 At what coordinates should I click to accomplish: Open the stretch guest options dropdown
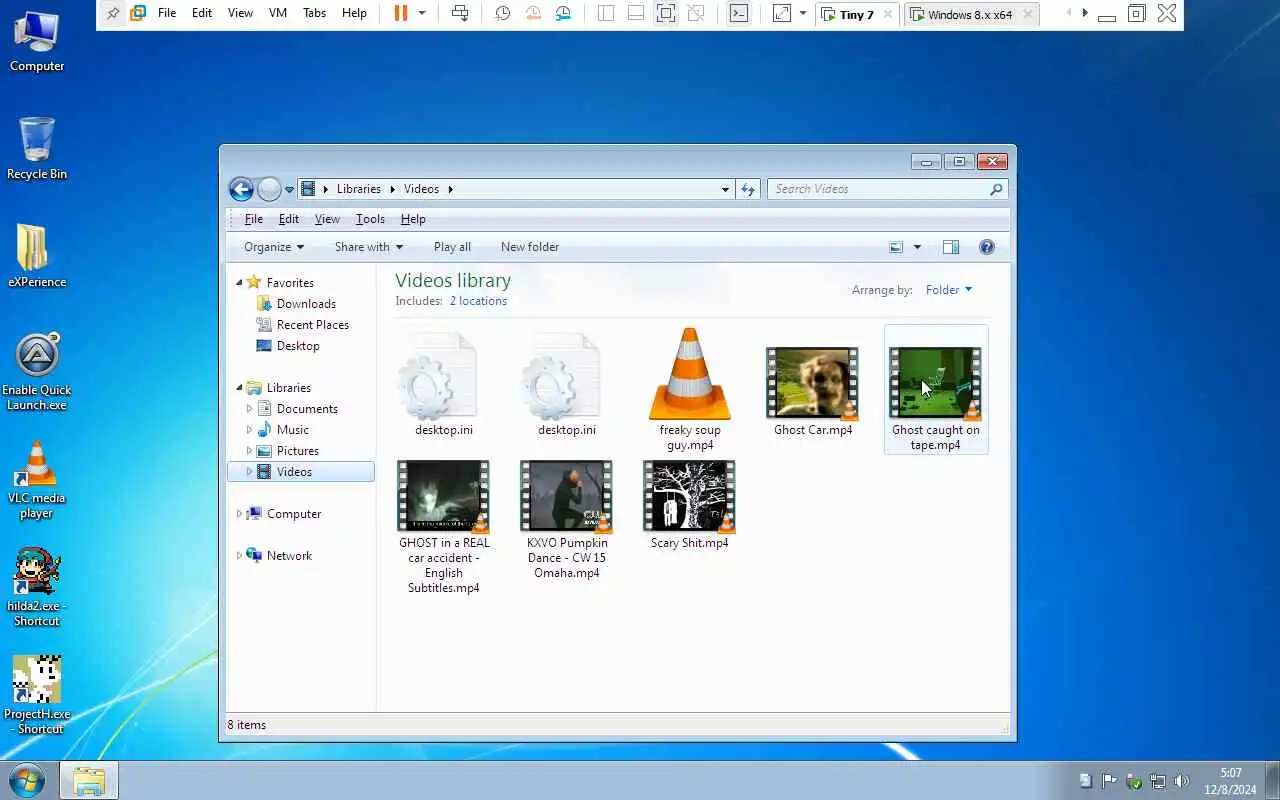pyautogui.click(x=802, y=13)
